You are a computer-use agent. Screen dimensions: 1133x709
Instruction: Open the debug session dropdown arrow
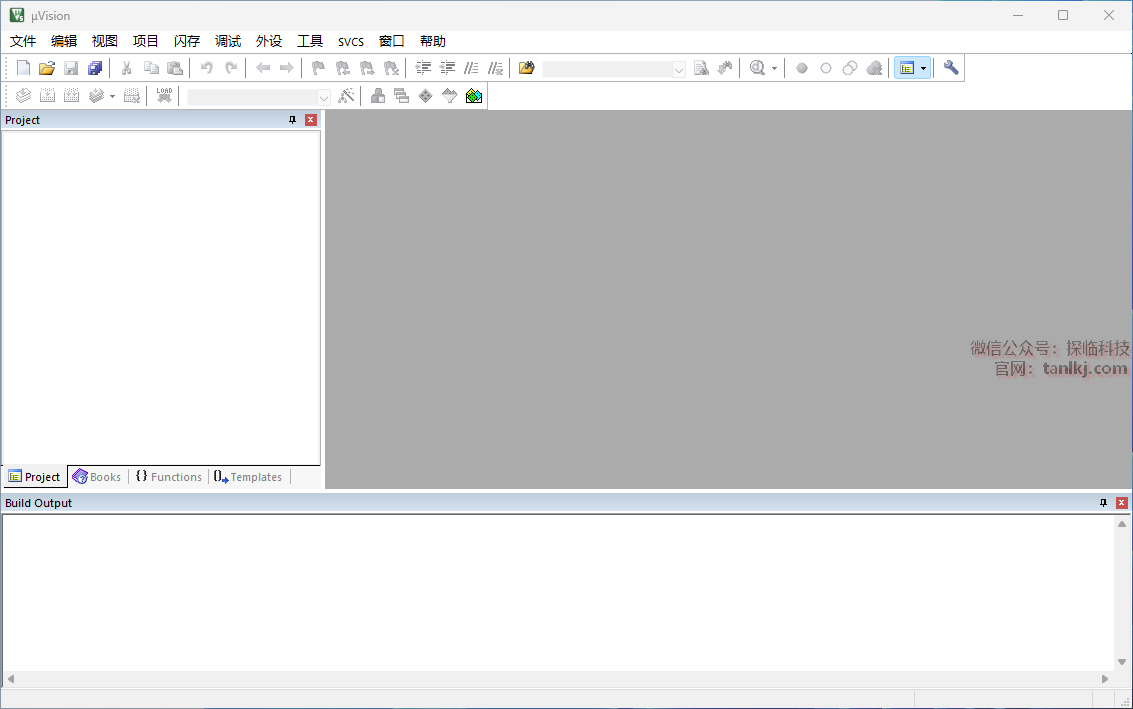point(774,69)
